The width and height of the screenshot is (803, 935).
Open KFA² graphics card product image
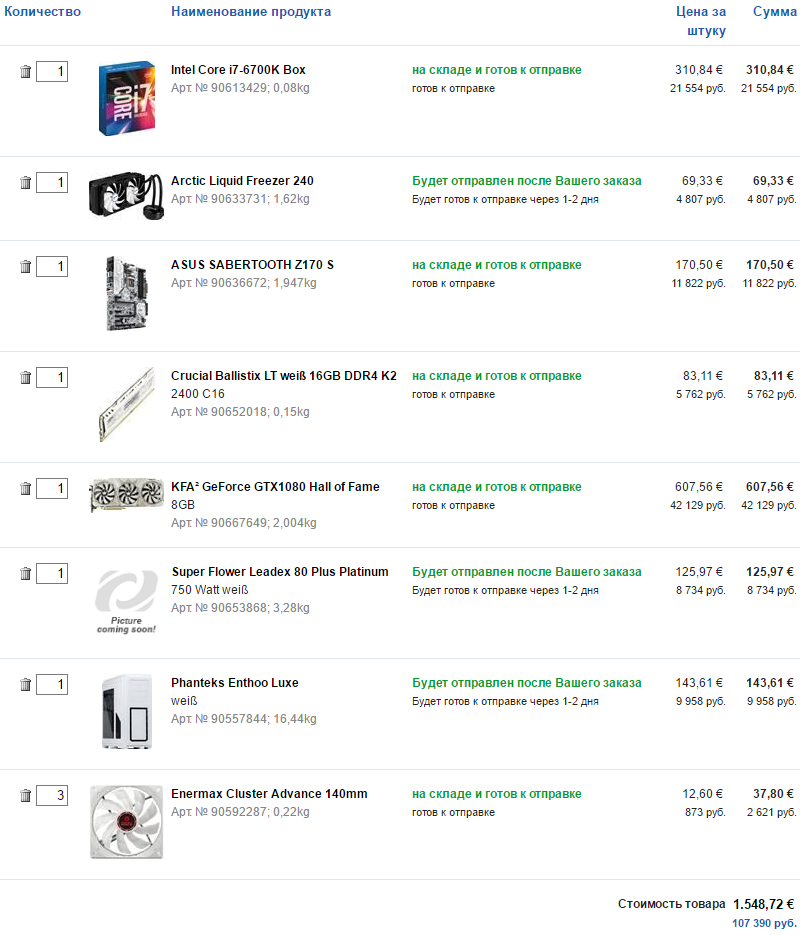pos(126,495)
